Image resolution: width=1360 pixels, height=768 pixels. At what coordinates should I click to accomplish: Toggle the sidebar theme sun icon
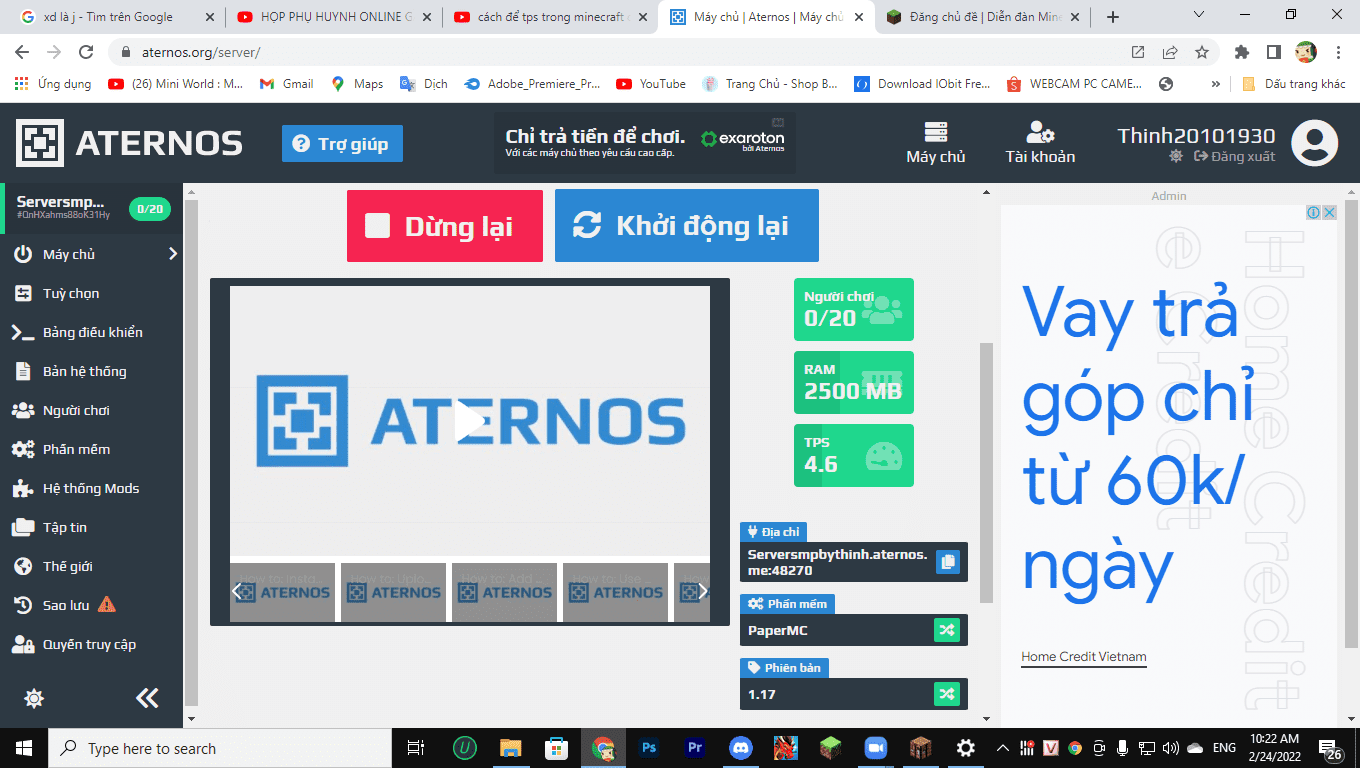point(34,698)
